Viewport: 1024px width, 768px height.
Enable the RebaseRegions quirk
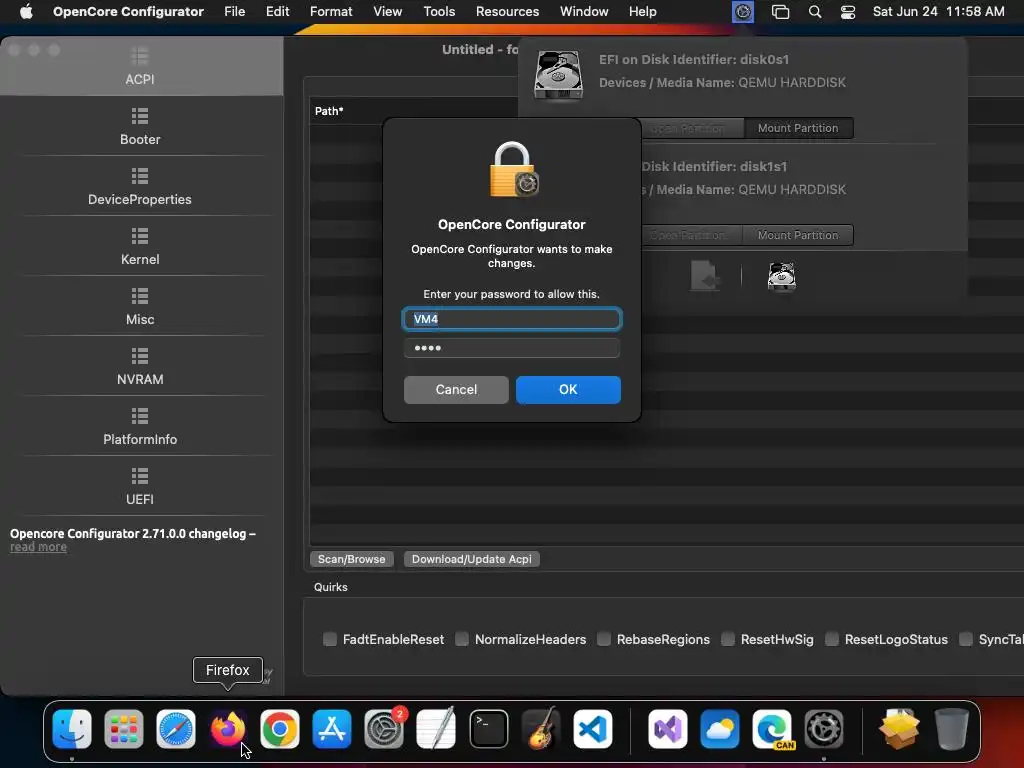[604, 639]
